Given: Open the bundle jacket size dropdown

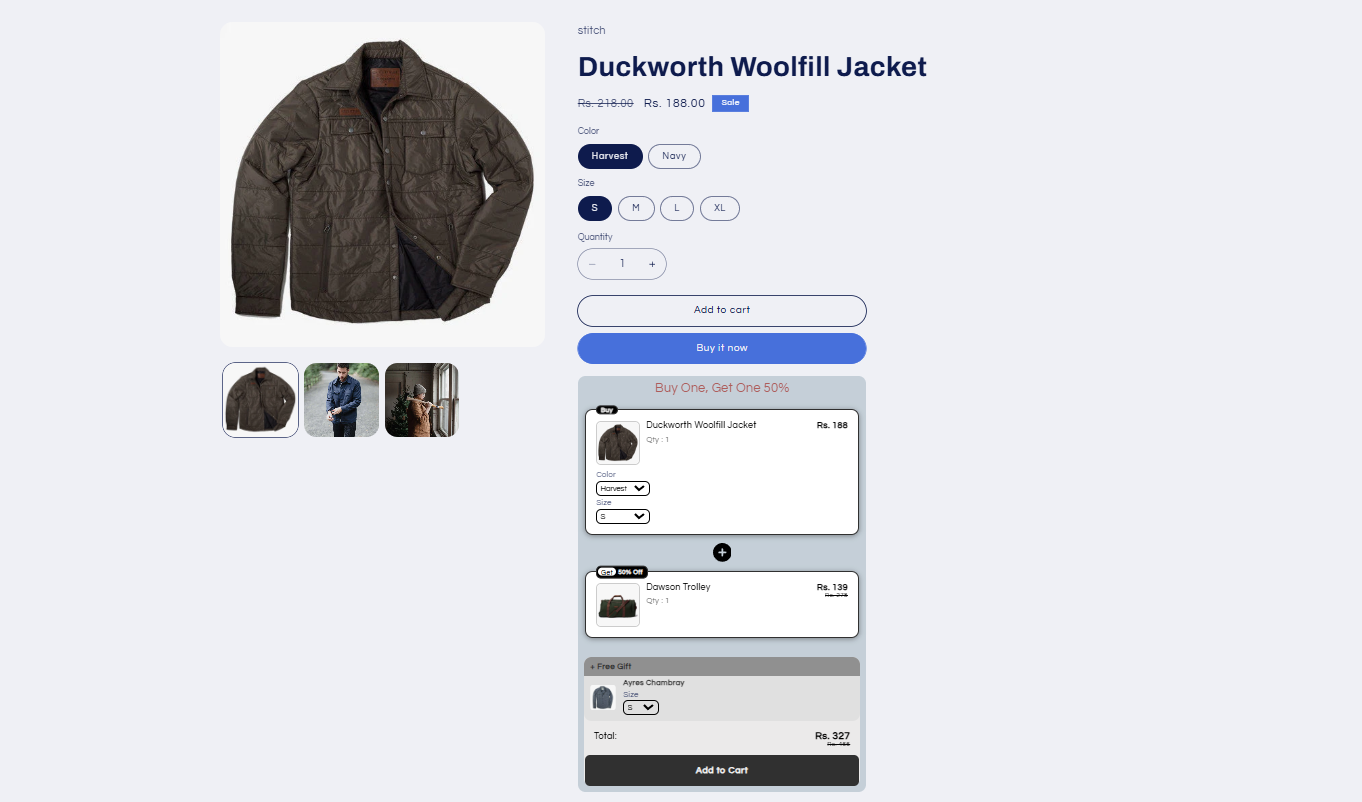Looking at the screenshot, I should (x=623, y=516).
